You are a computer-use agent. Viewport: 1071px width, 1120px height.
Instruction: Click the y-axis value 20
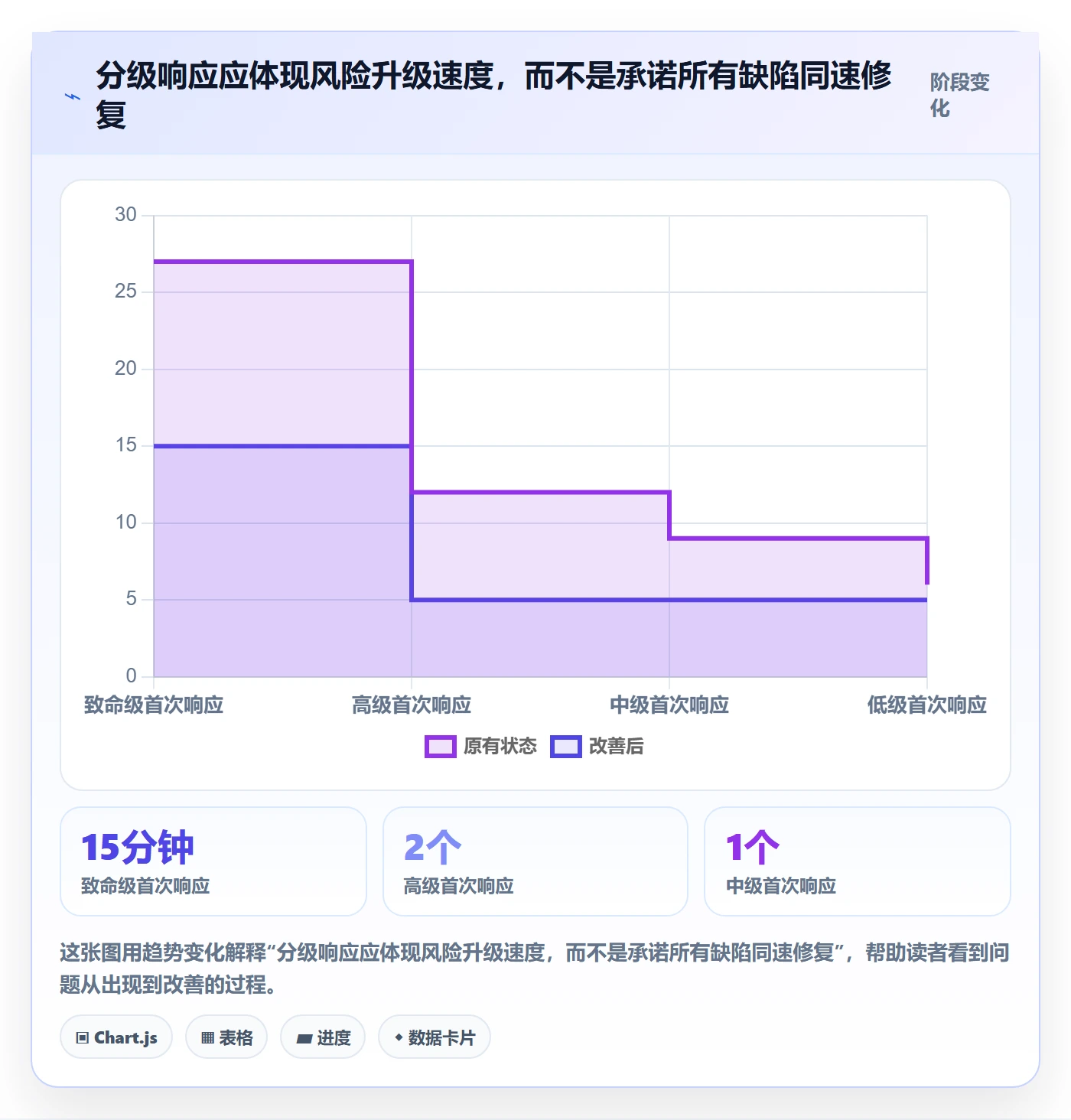point(126,369)
